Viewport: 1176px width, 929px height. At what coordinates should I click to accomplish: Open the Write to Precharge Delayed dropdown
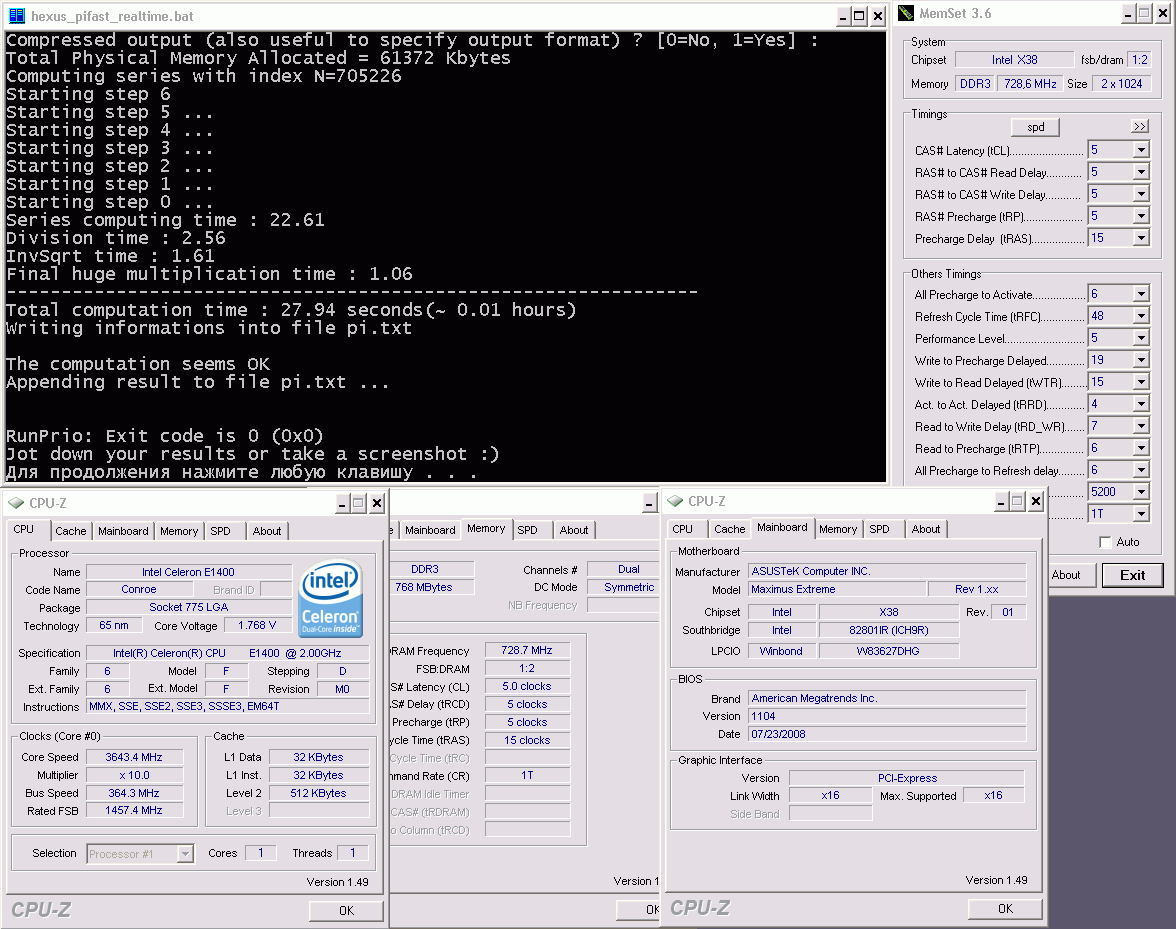coord(1141,360)
